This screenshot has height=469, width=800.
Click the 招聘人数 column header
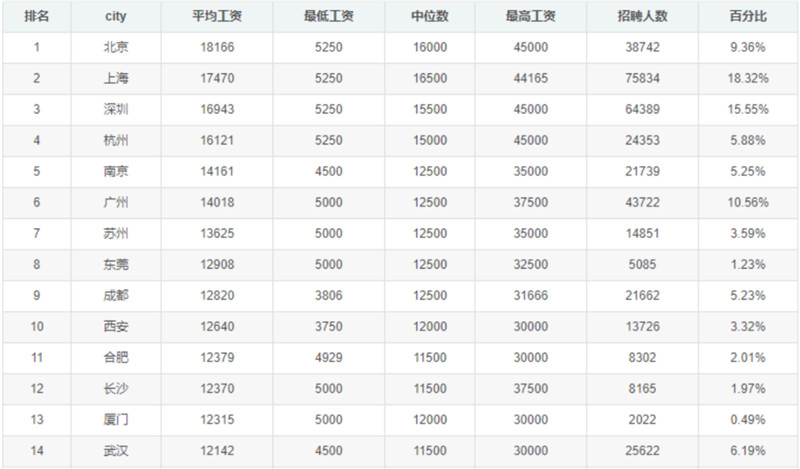643,17
